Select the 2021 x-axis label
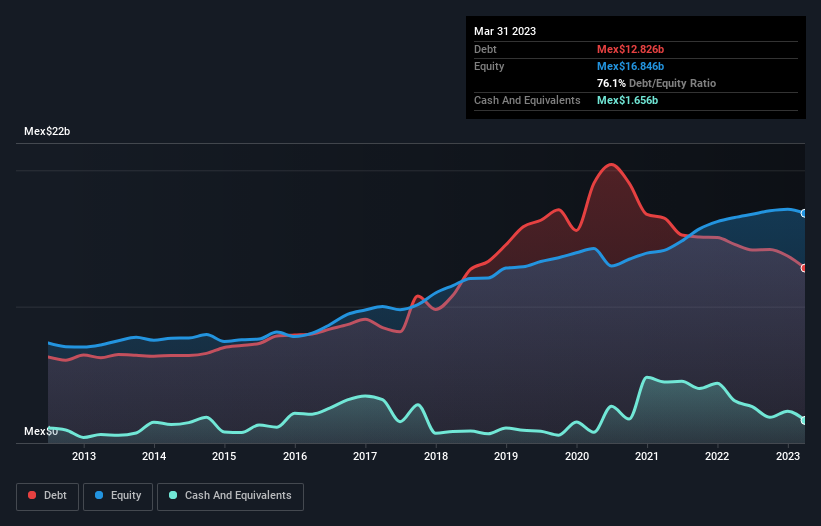Screen dimensions: 821x526 (x=648, y=457)
